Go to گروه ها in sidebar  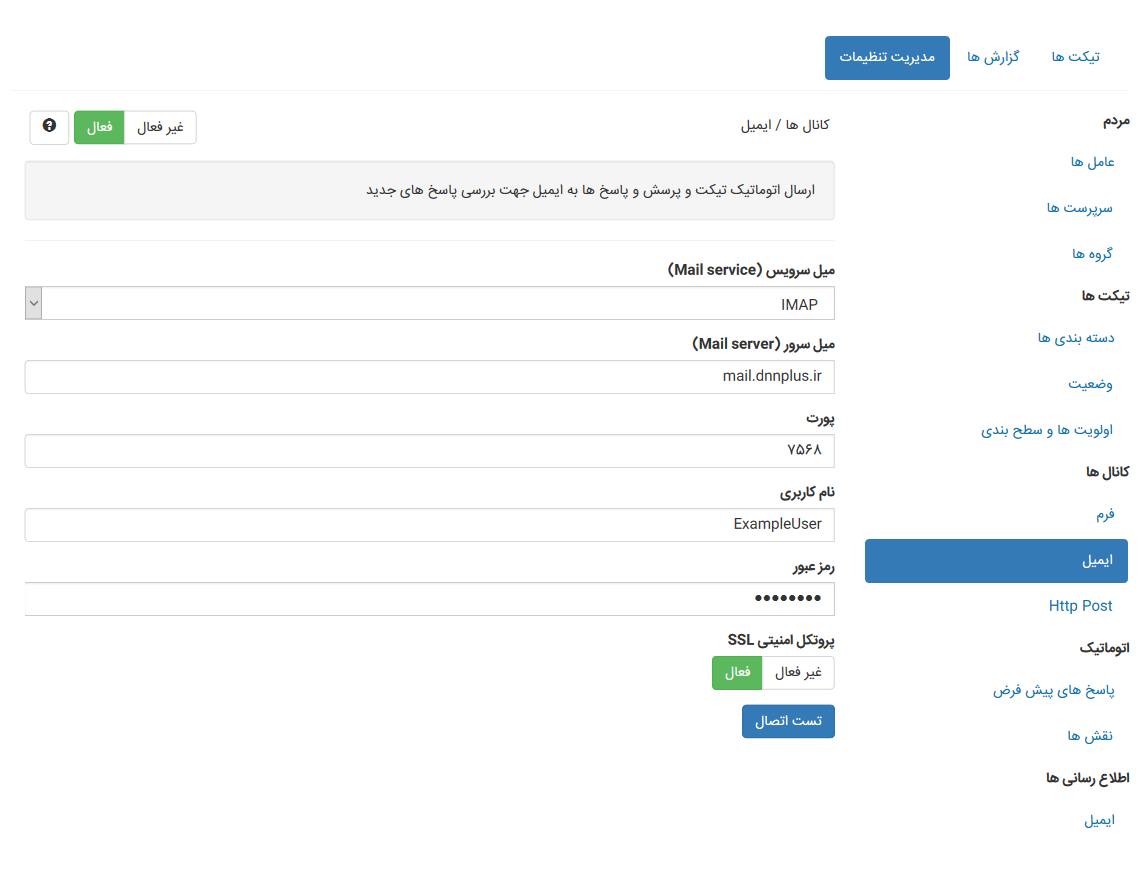tap(1092, 254)
